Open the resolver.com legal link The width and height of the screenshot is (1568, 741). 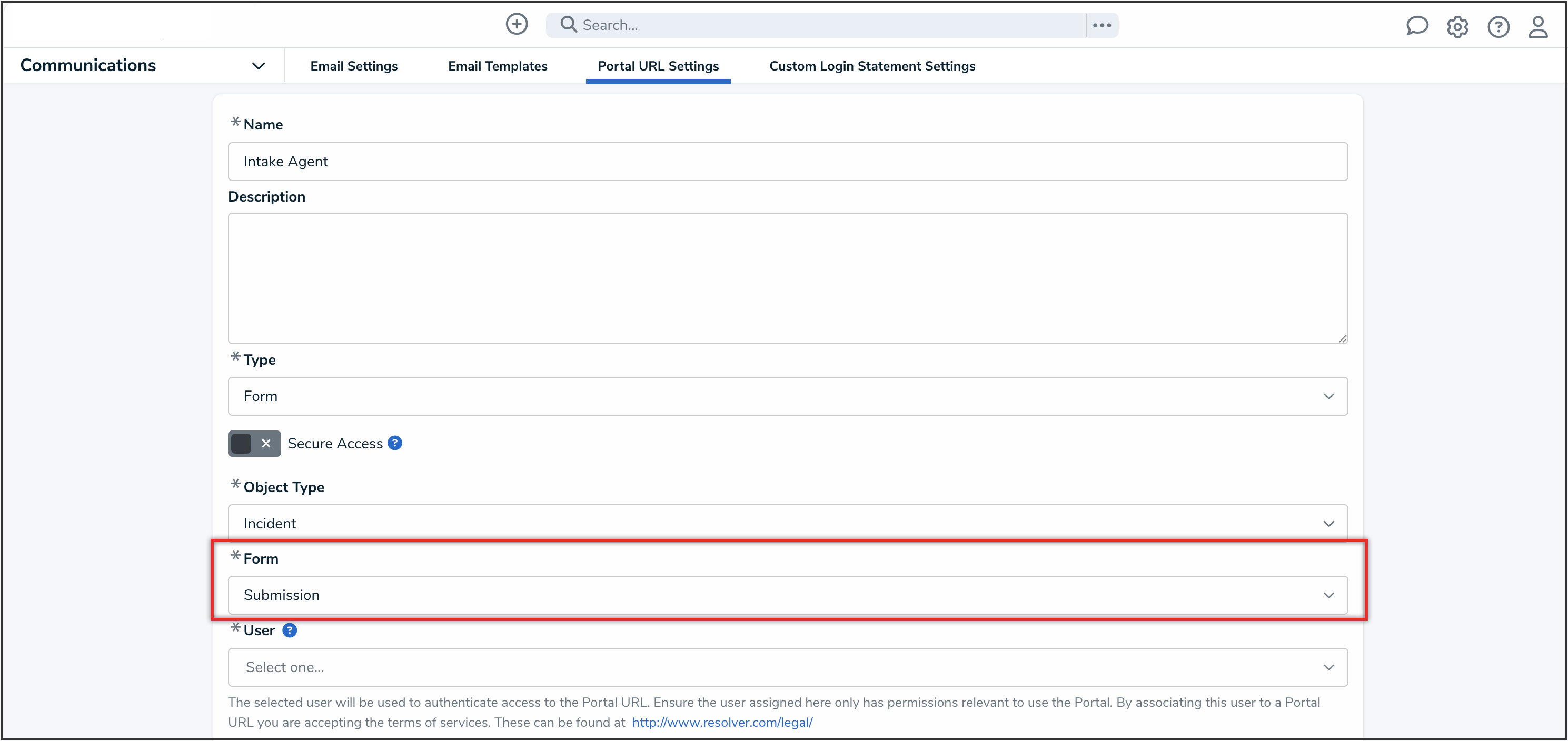[x=722, y=722]
